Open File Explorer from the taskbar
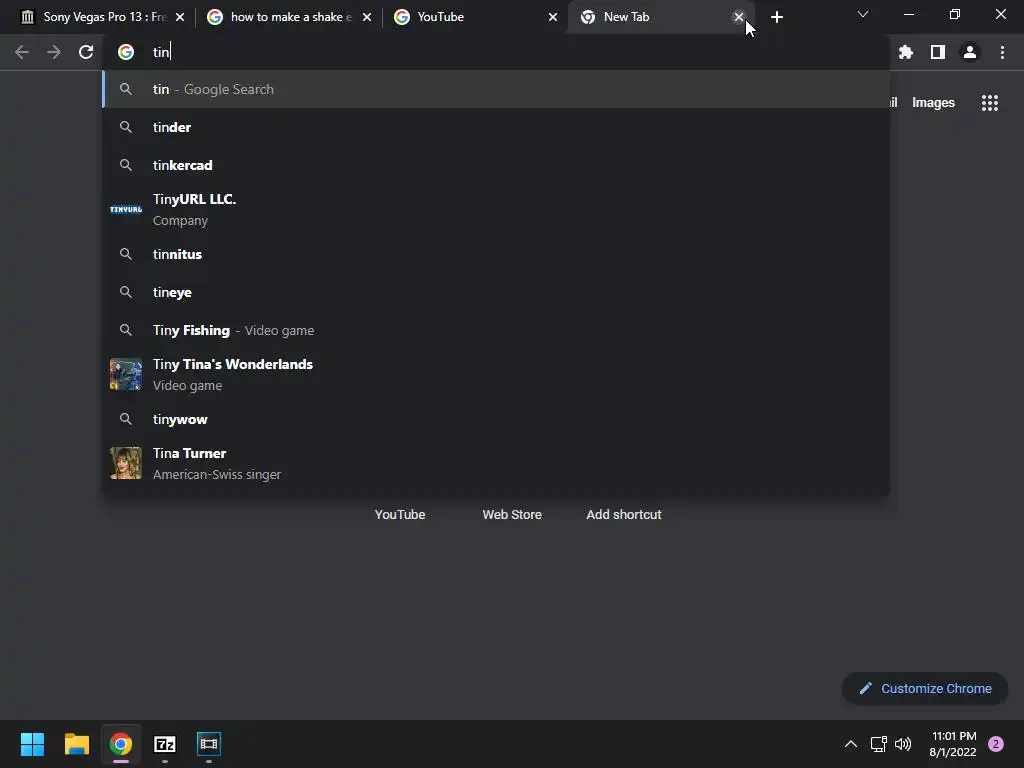Viewport: 1024px width, 768px height. 76,744
